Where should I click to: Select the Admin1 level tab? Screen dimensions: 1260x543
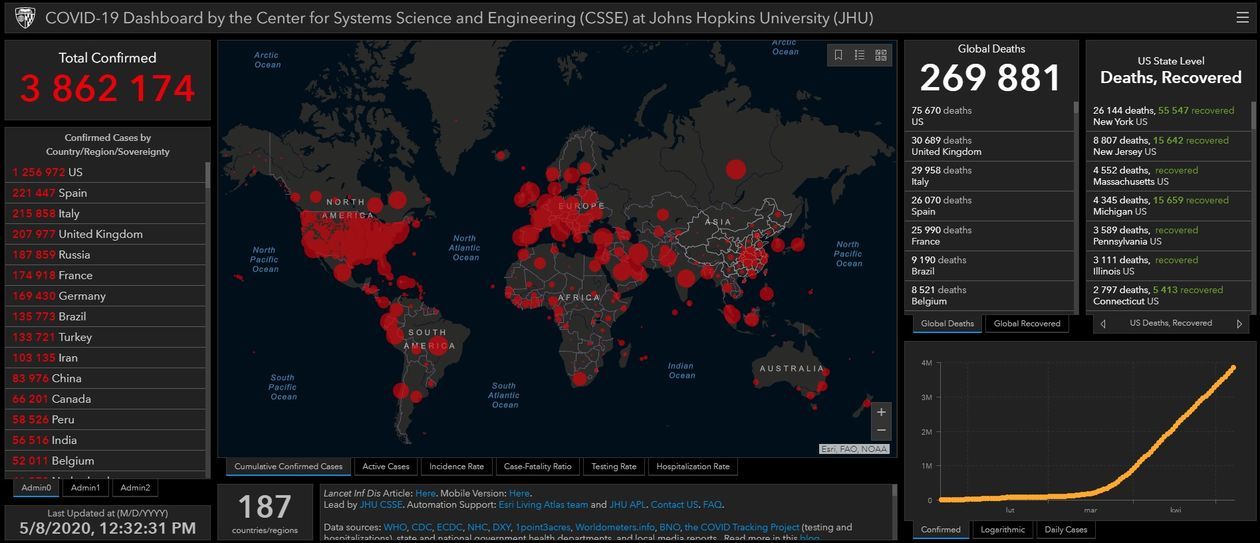85,488
